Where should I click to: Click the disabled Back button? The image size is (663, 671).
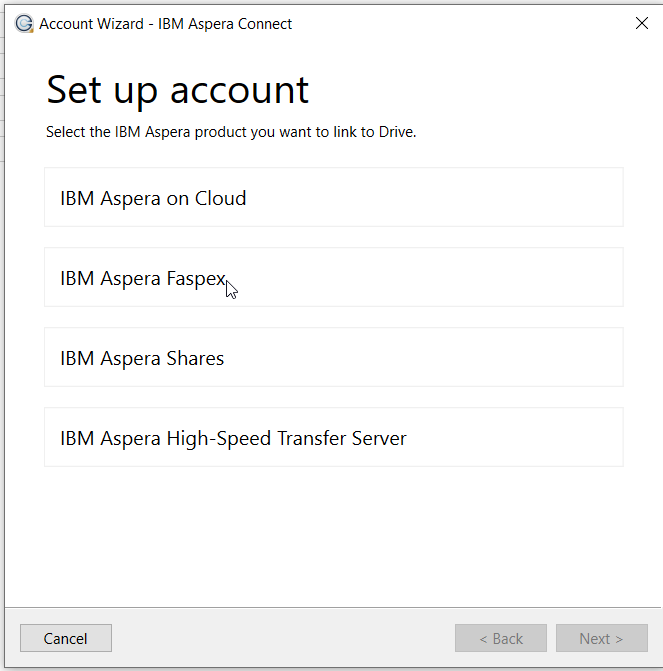(x=501, y=638)
